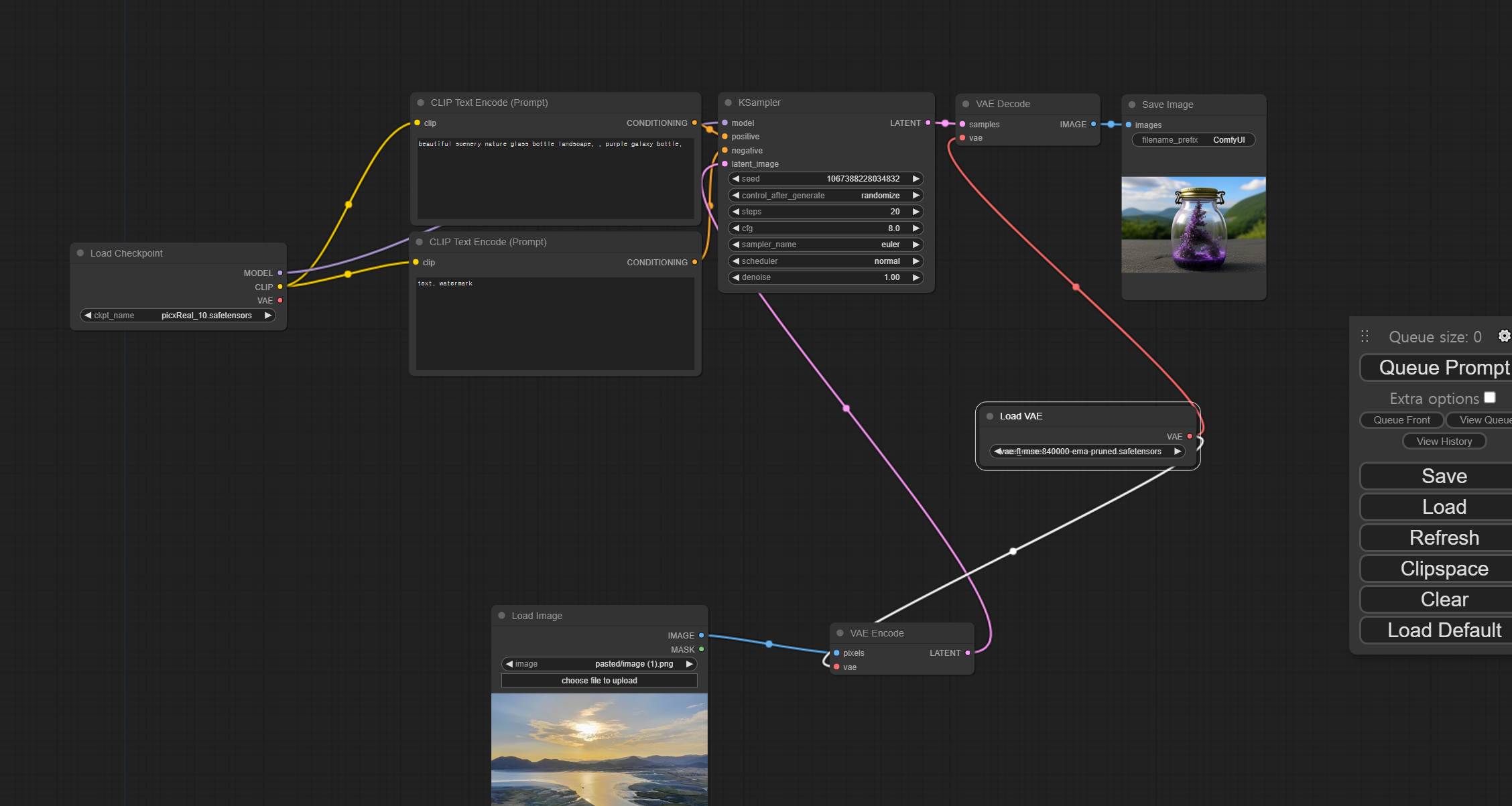The height and width of the screenshot is (806, 1512).
Task: Click the cfg 8.0 value field
Action: point(826,228)
